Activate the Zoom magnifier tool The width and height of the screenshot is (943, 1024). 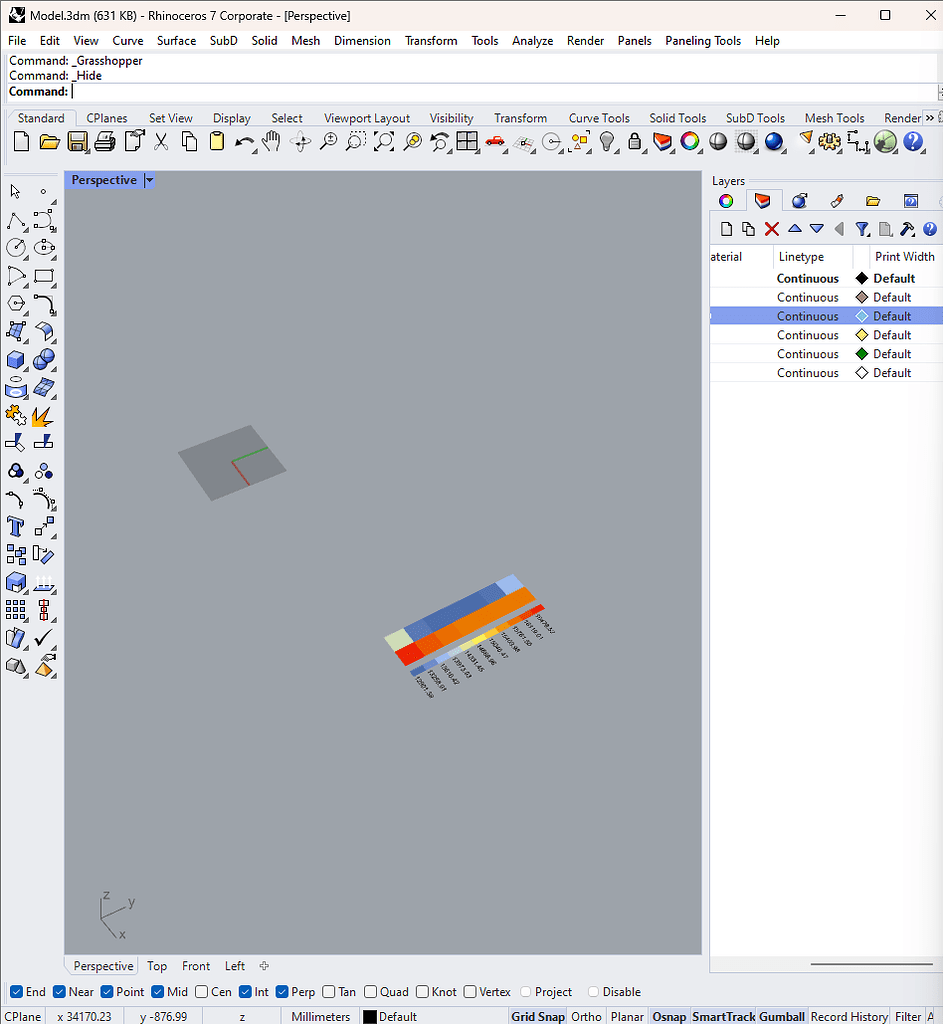(328, 142)
